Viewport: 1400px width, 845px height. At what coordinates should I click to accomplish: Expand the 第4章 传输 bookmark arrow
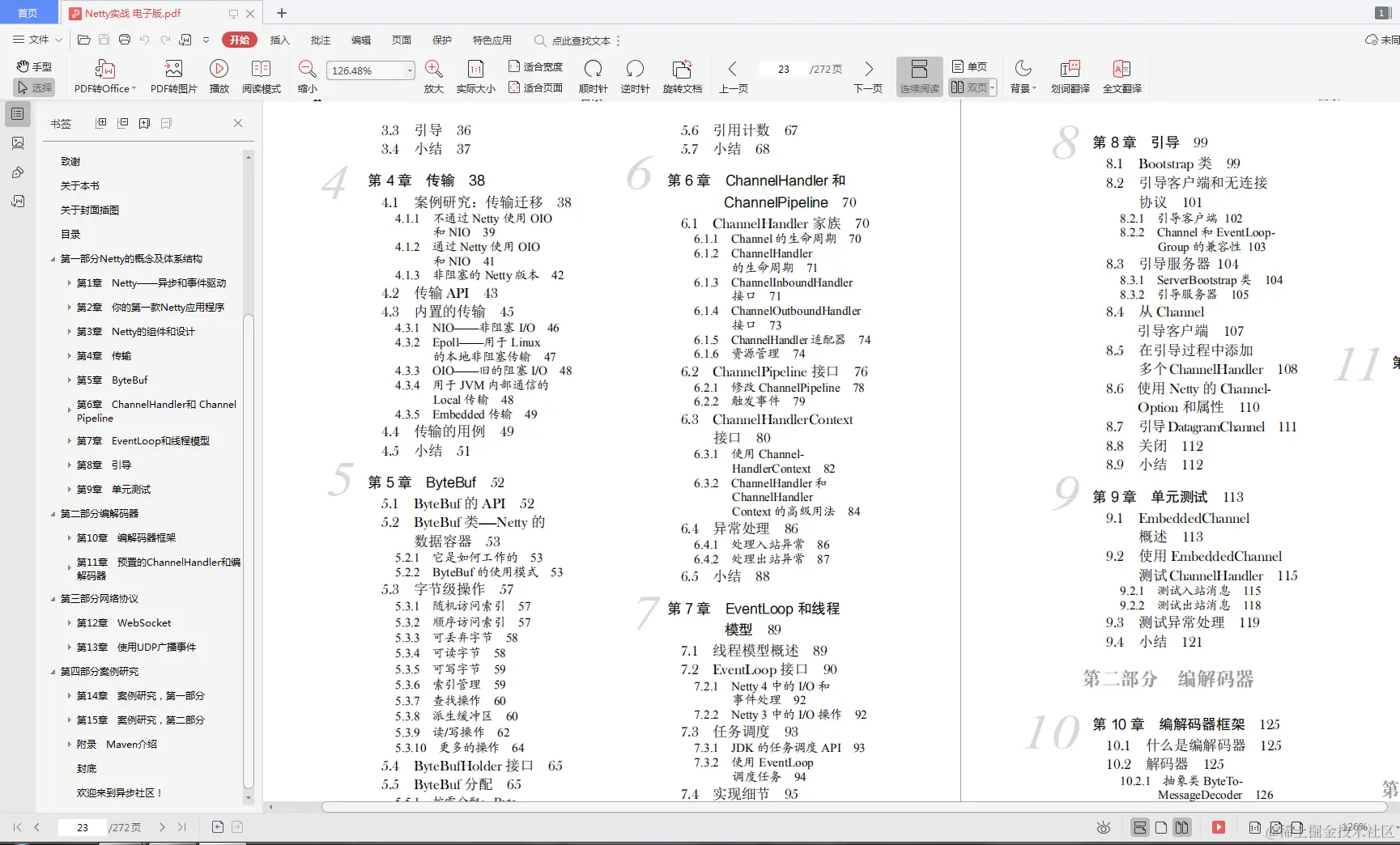tap(69, 356)
